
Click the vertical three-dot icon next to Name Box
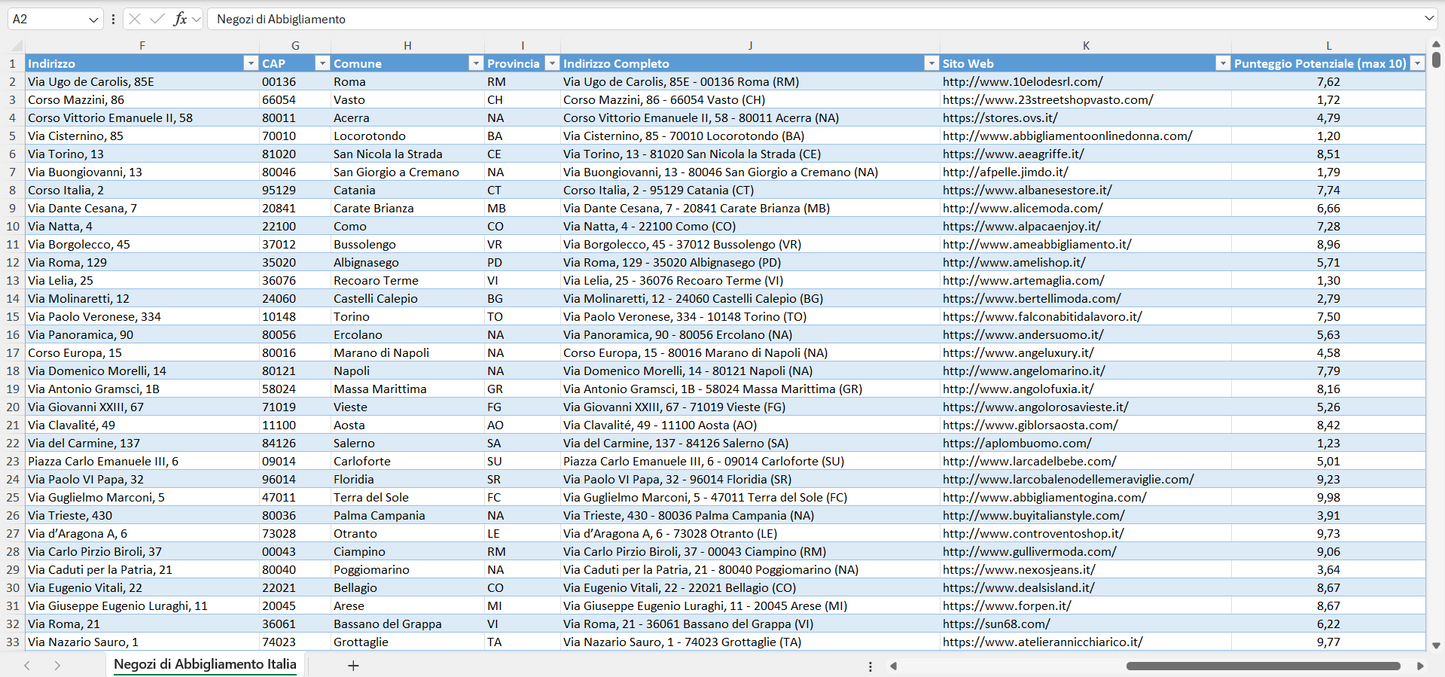click(113, 18)
